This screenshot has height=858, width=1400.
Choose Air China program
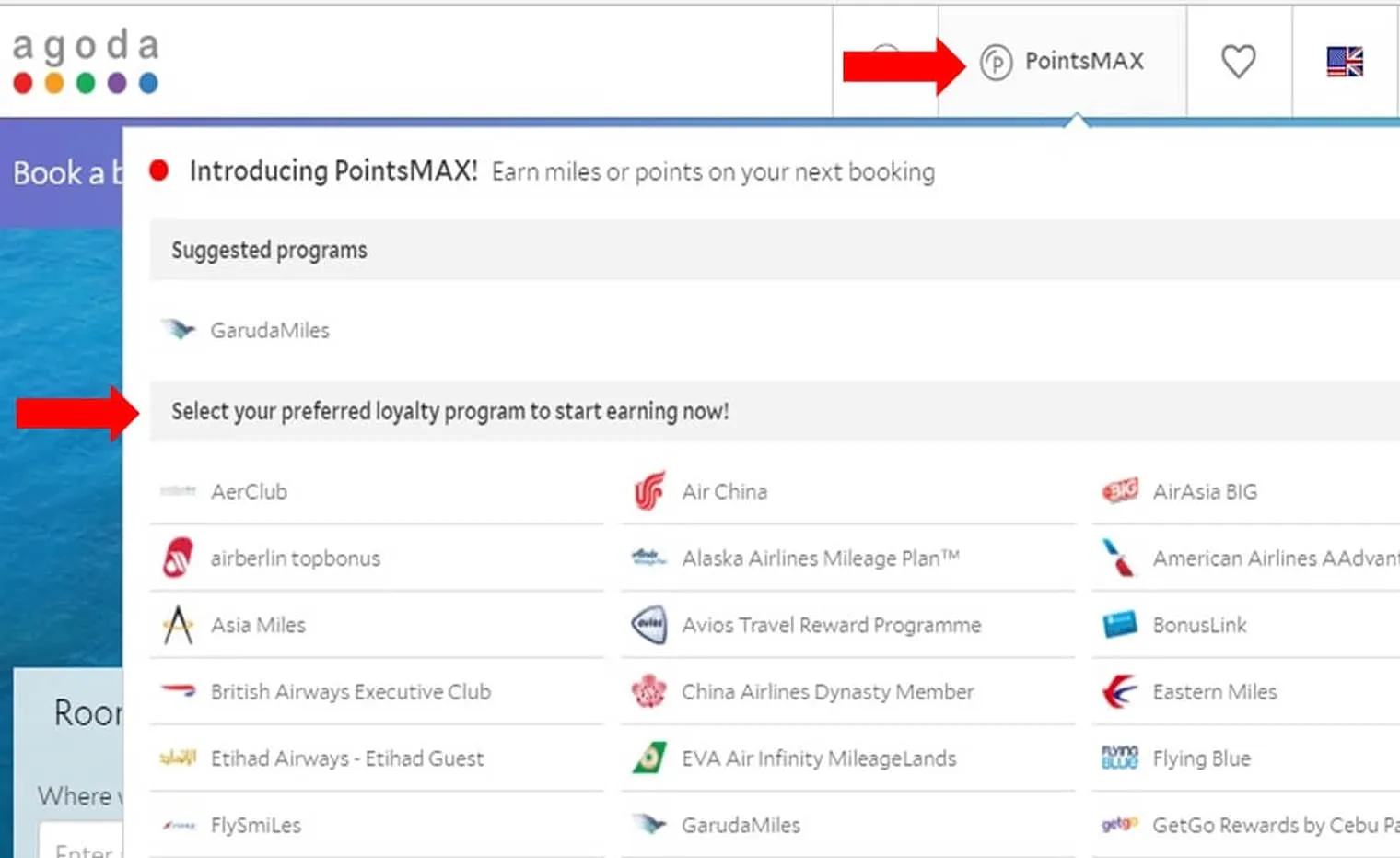click(724, 491)
